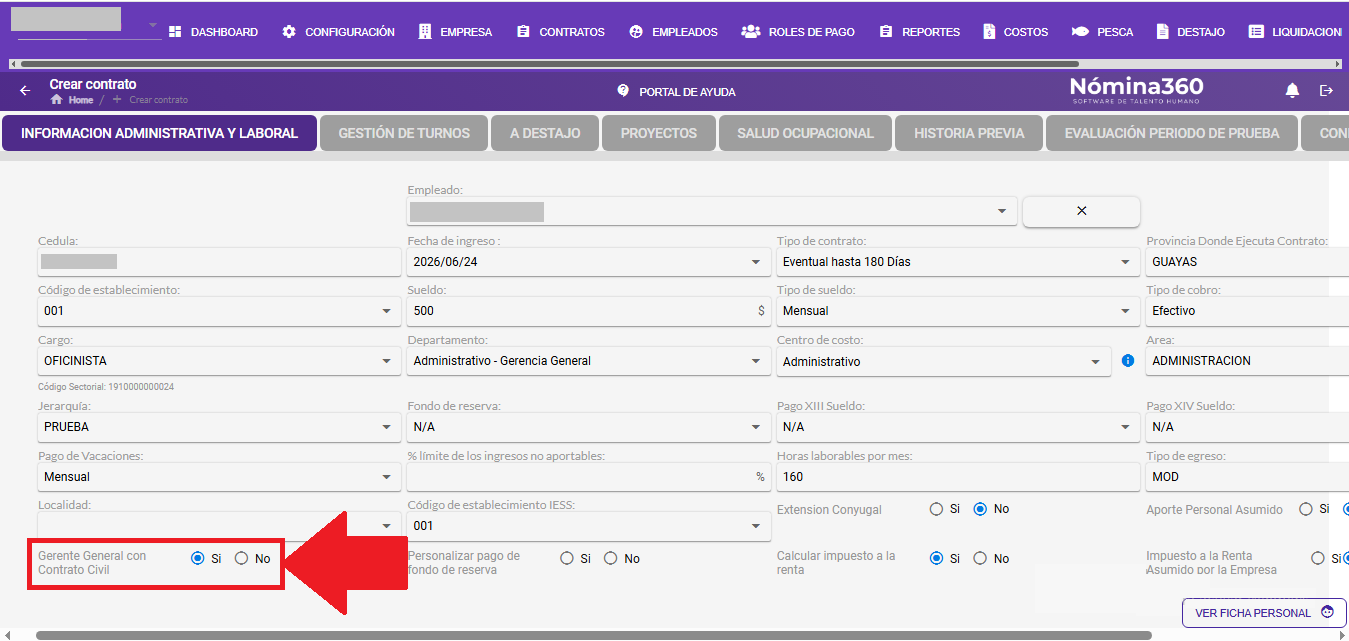Click the Roles de Pago people icon
Viewport: 1349px width, 641px height.
pyautogui.click(x=751, y=32)
